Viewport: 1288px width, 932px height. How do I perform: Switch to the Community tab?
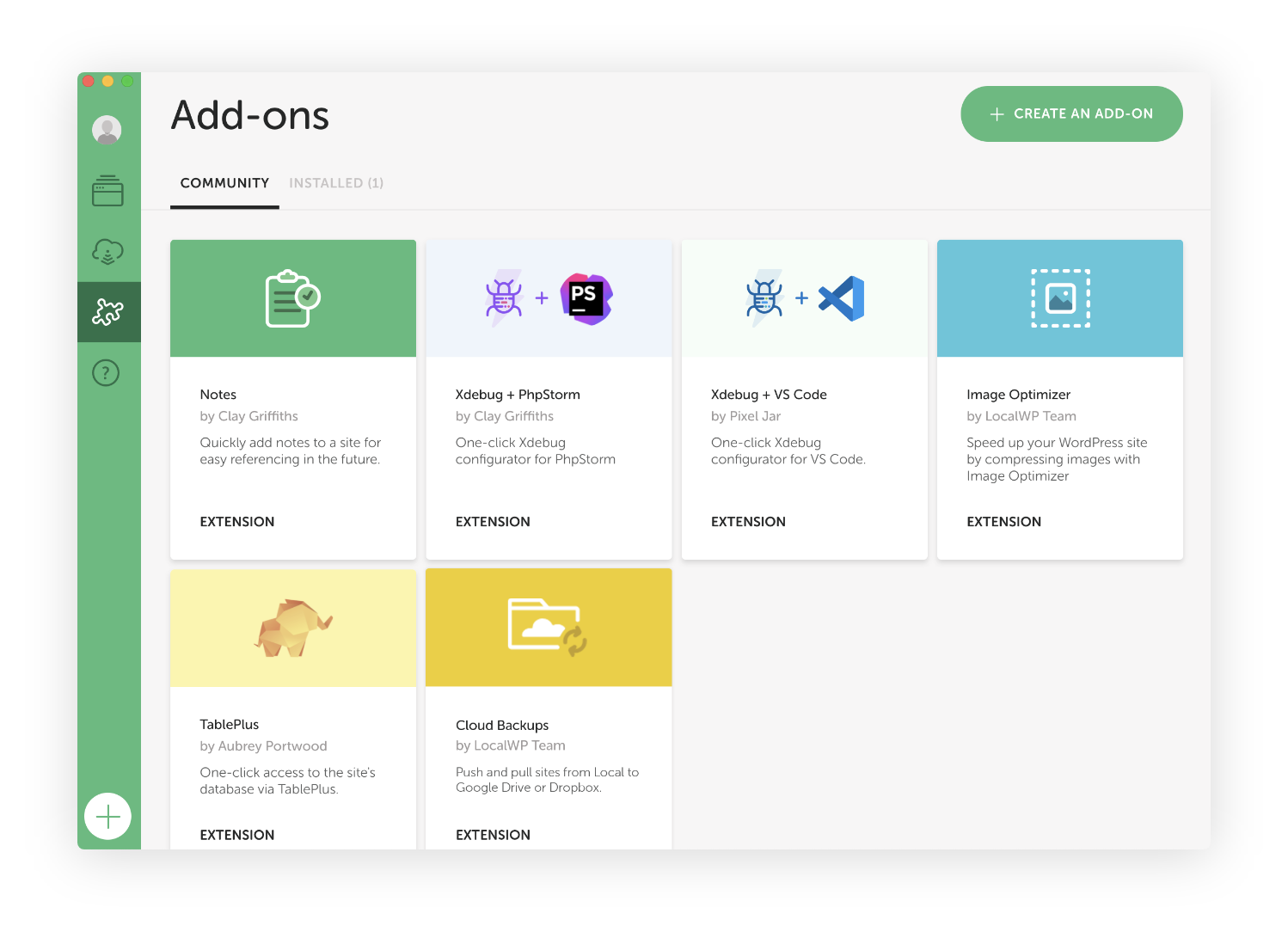224,183
